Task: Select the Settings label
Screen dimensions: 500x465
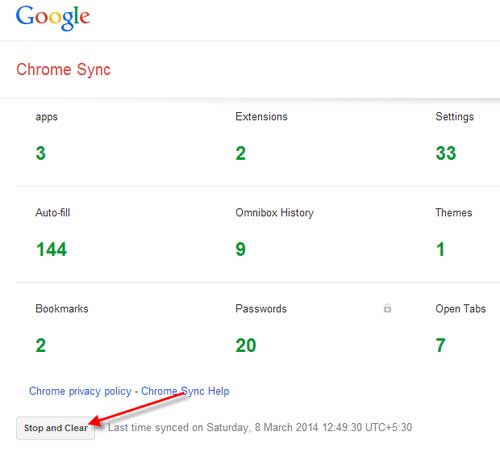Action: (x=455, y=117)
